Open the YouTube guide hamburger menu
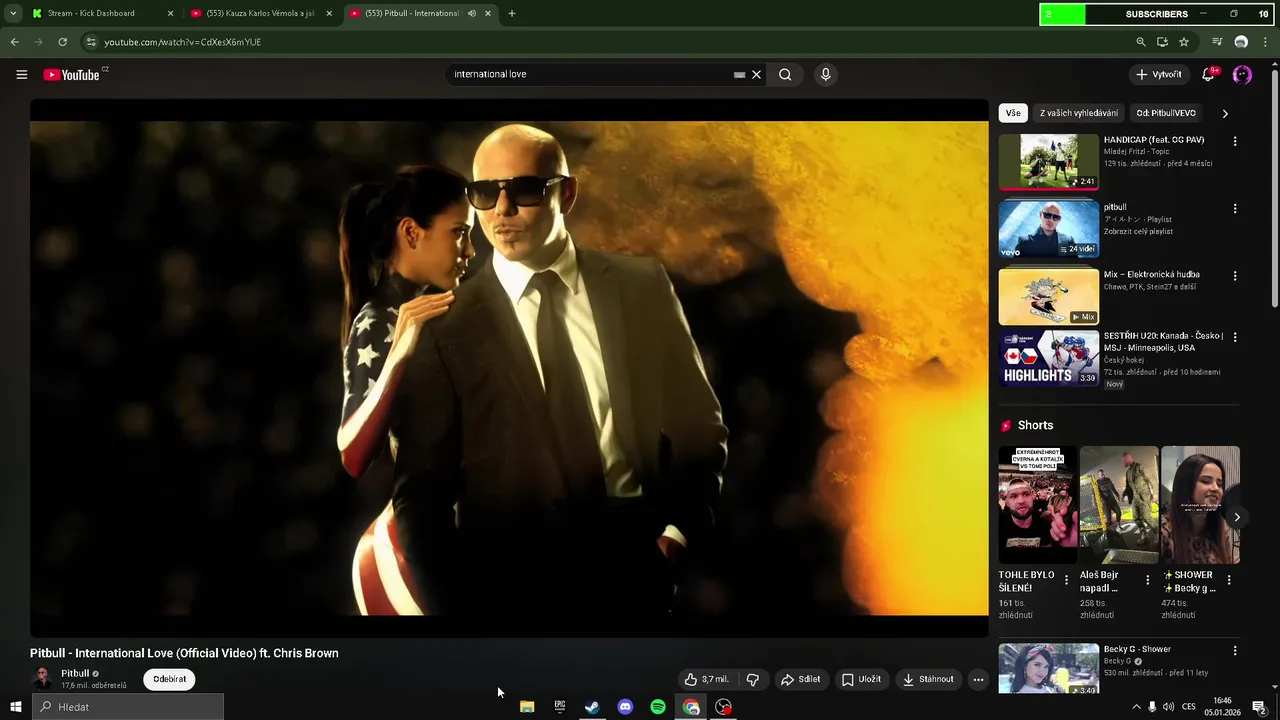 [x=21, y=74]
